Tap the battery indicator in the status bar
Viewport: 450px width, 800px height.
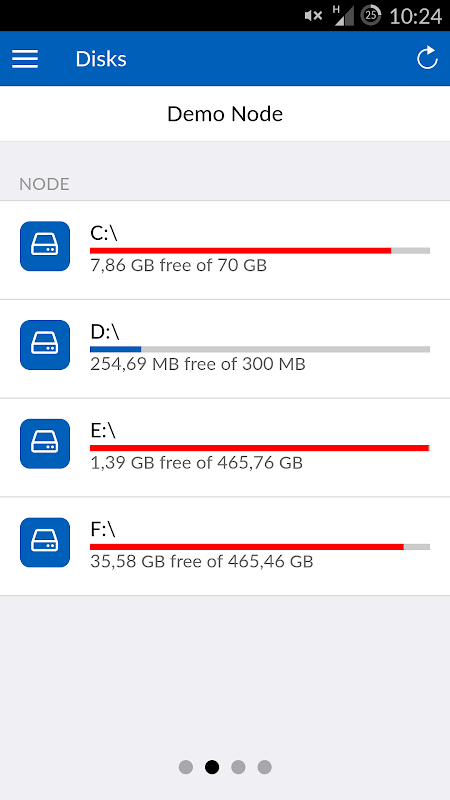point(371,16)
